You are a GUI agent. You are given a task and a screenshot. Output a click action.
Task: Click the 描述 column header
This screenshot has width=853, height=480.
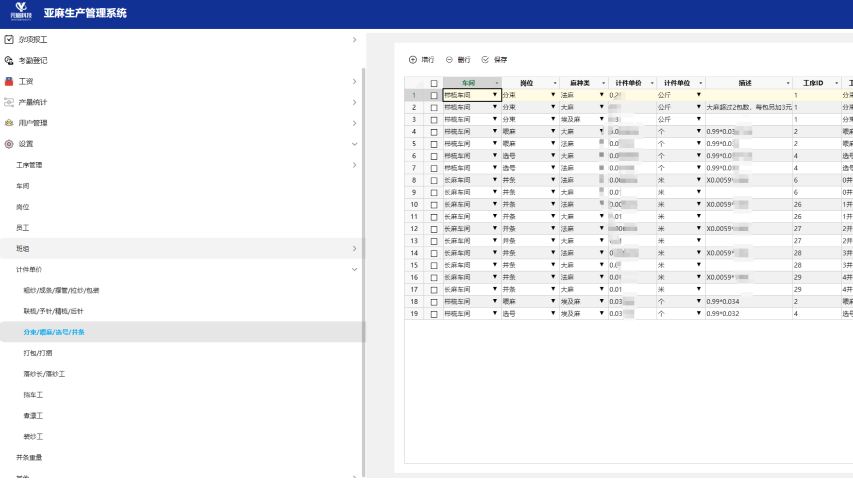coord(744,83)
